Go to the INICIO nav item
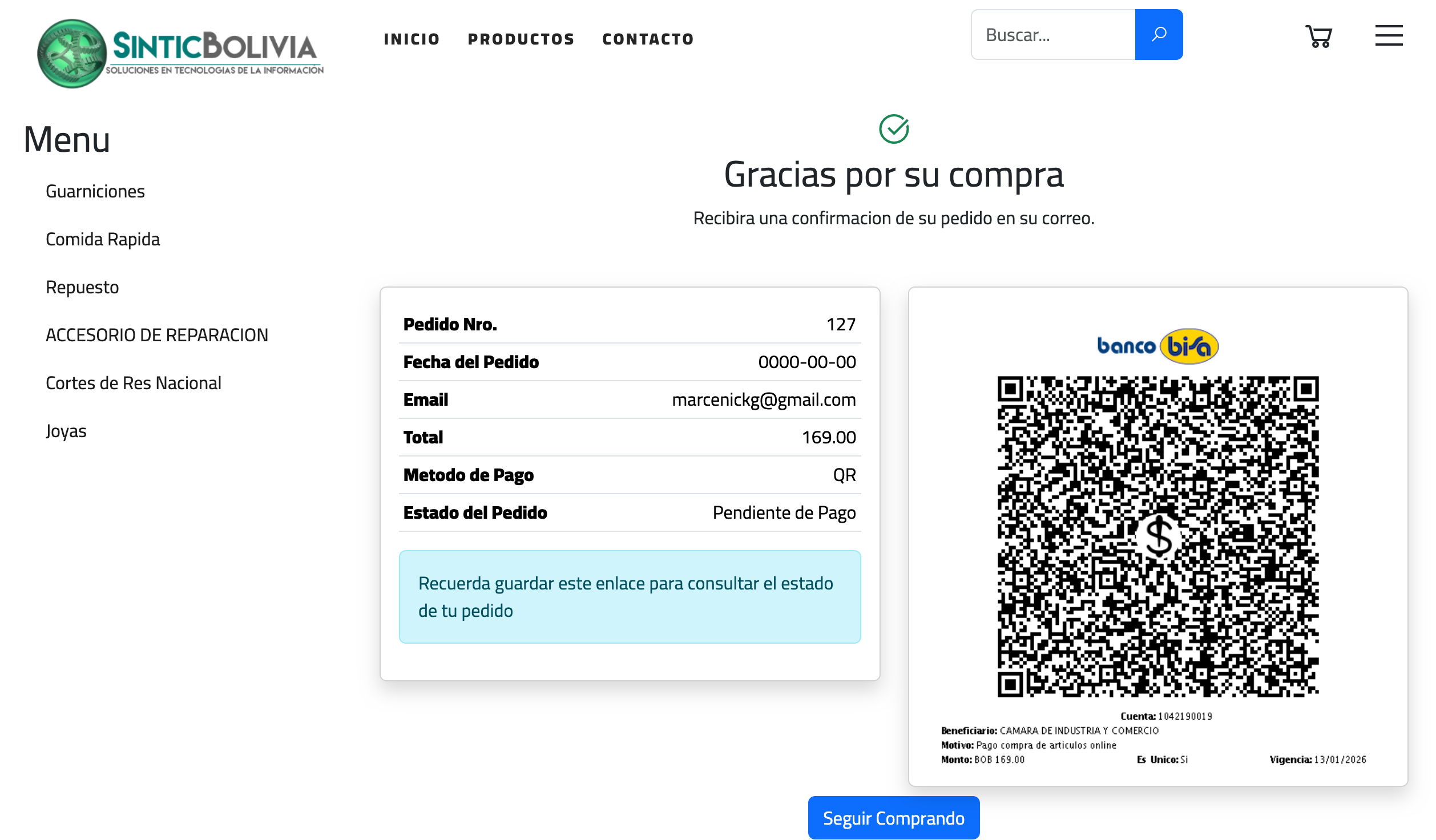Image resolution: width=1436 pixels, height=840 pixels. pos(412,39)
